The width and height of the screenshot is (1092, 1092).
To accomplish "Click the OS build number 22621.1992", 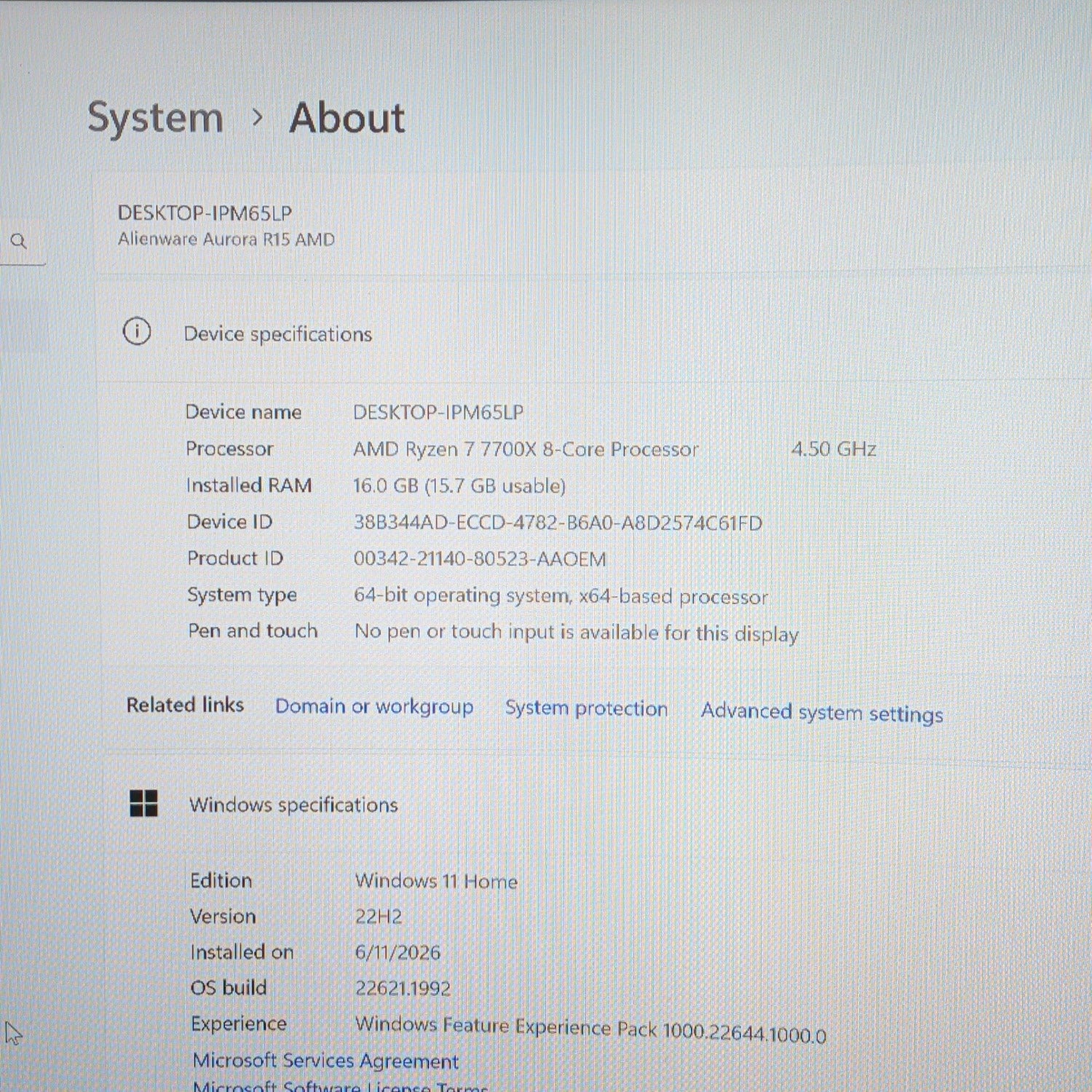I will click(403, 989).
